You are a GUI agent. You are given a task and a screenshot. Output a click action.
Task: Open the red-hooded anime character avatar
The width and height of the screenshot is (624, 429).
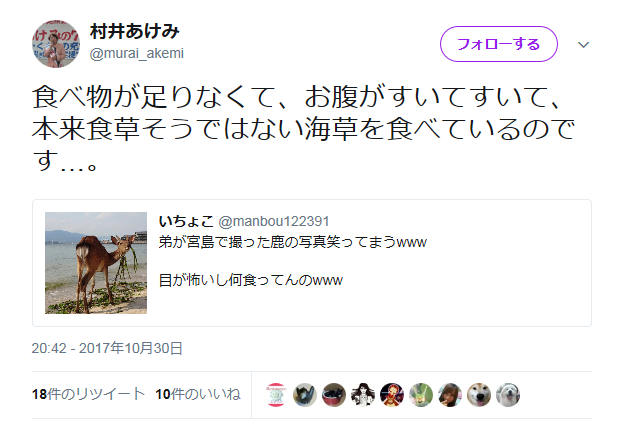[392, 395]
